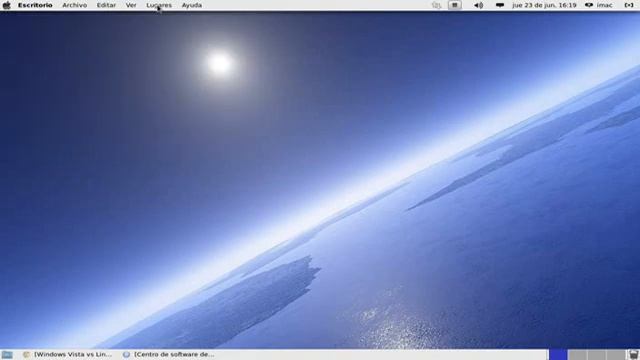The height and width of the screenshot is (360, 640).
Task: Switch to the Windows Vista vs Lin... window
Action: [67, 355]
